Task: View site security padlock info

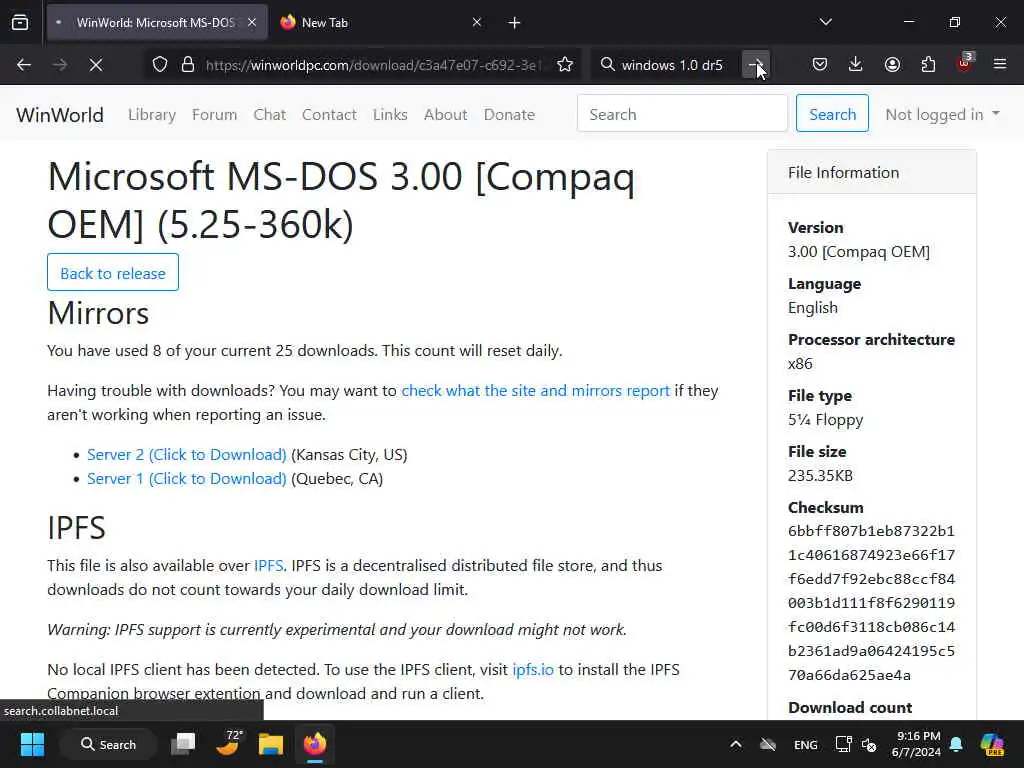Action: tap(188, 65)
